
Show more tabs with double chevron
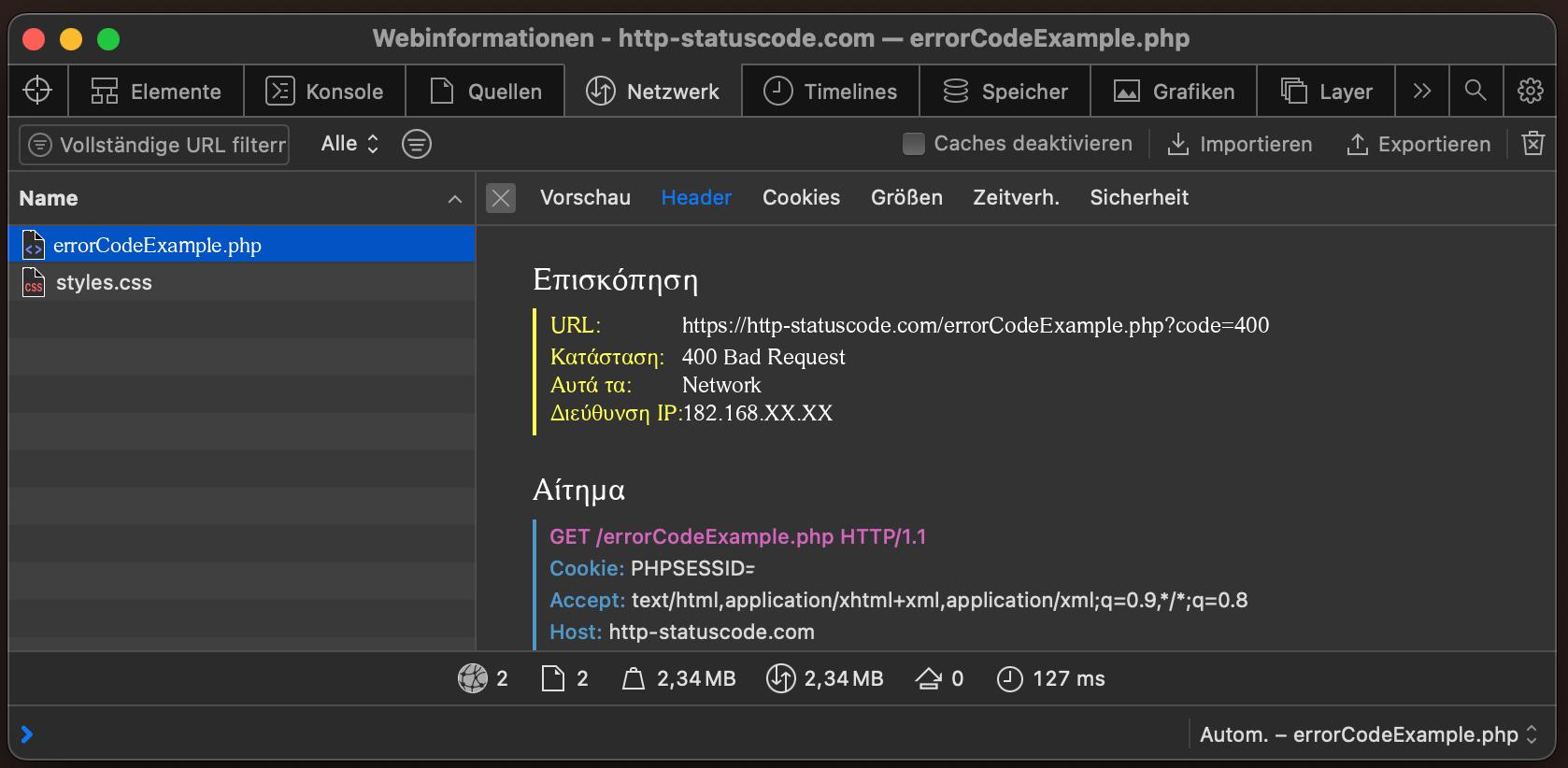(x=1422, y=91)
